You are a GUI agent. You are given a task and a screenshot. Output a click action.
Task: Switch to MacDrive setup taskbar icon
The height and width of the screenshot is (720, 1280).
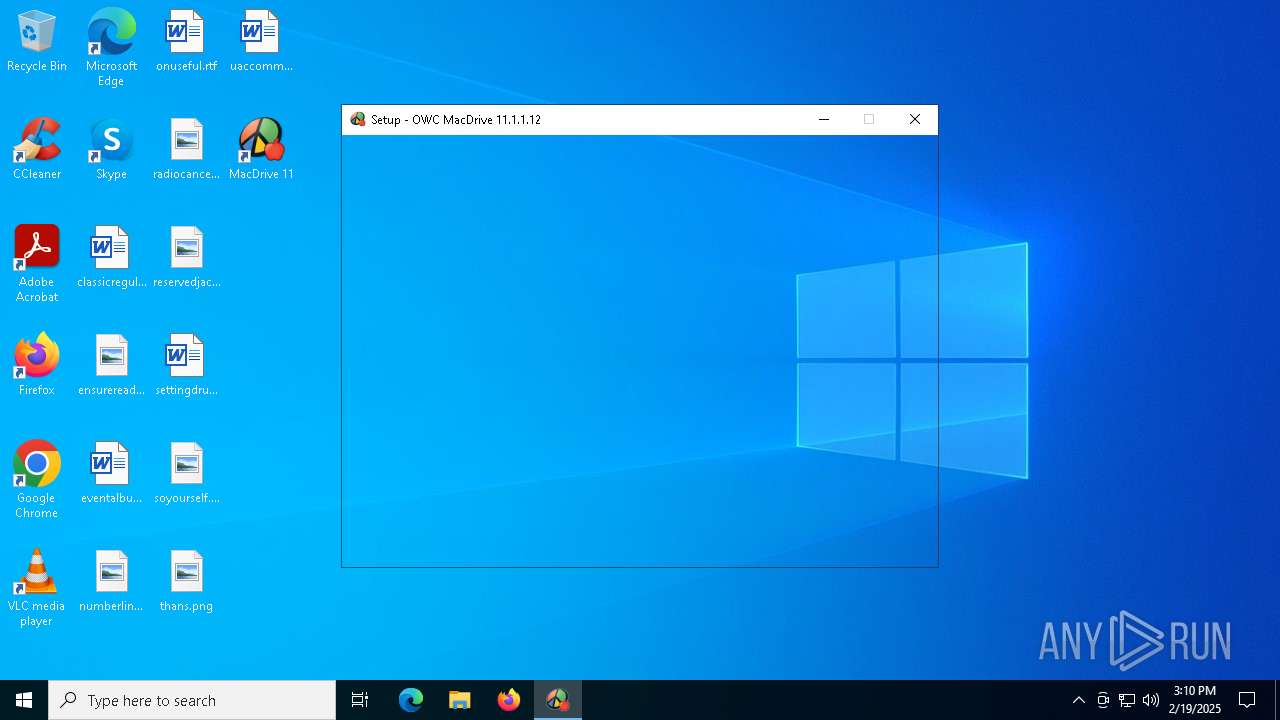(x=557, y=700)
